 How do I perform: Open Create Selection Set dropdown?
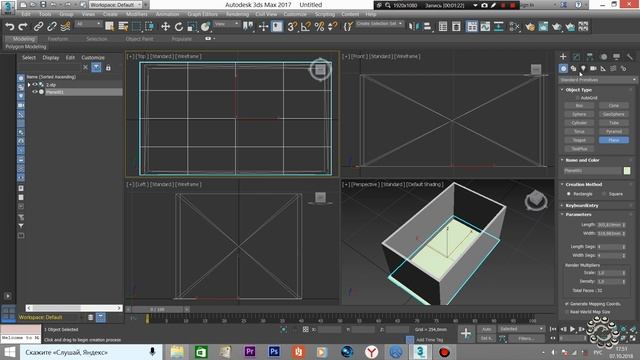(x=380, y=24)
